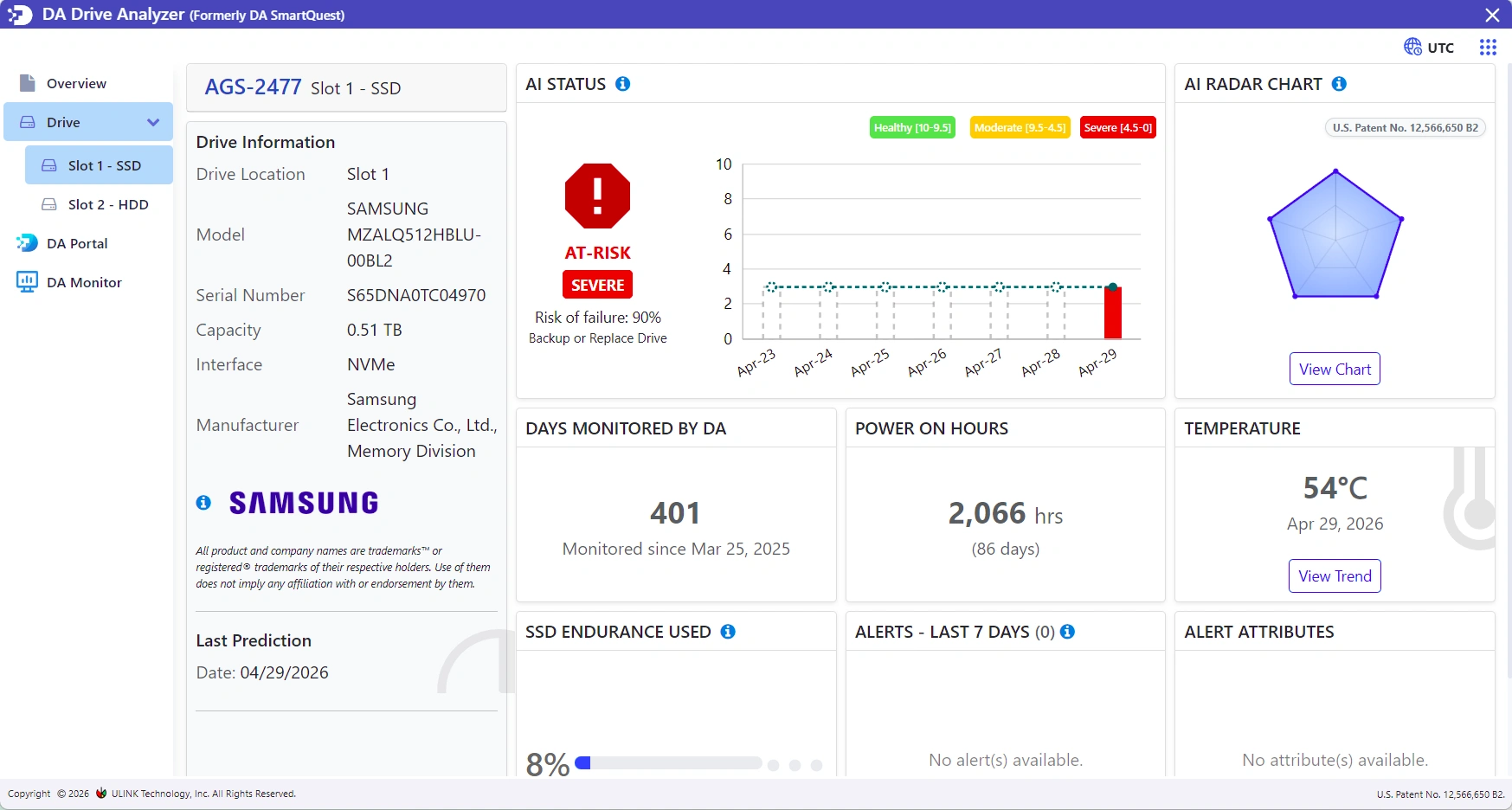Click the Moderate [9.5-4.5] legend badge
The image size is (1512, 810).
1020,128
